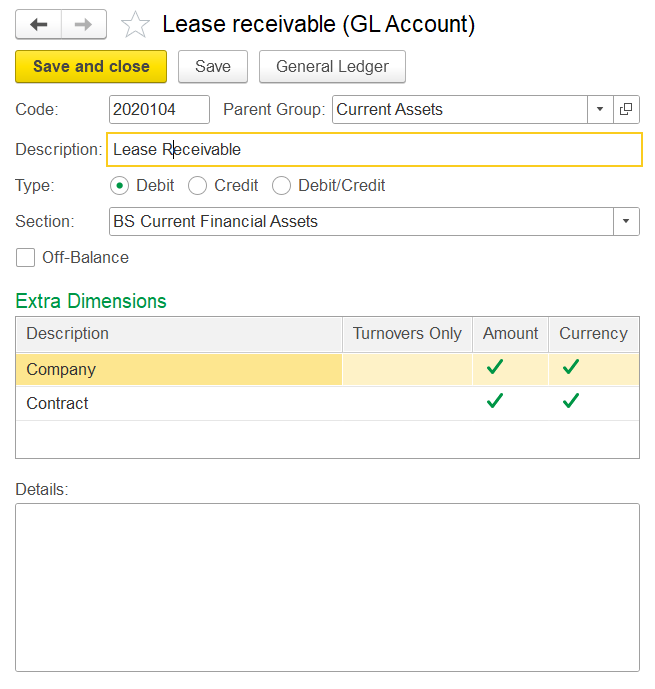Click the forward navigation arrow
The width and height of the screenshot is (655, 689).
tap(85, 24)
